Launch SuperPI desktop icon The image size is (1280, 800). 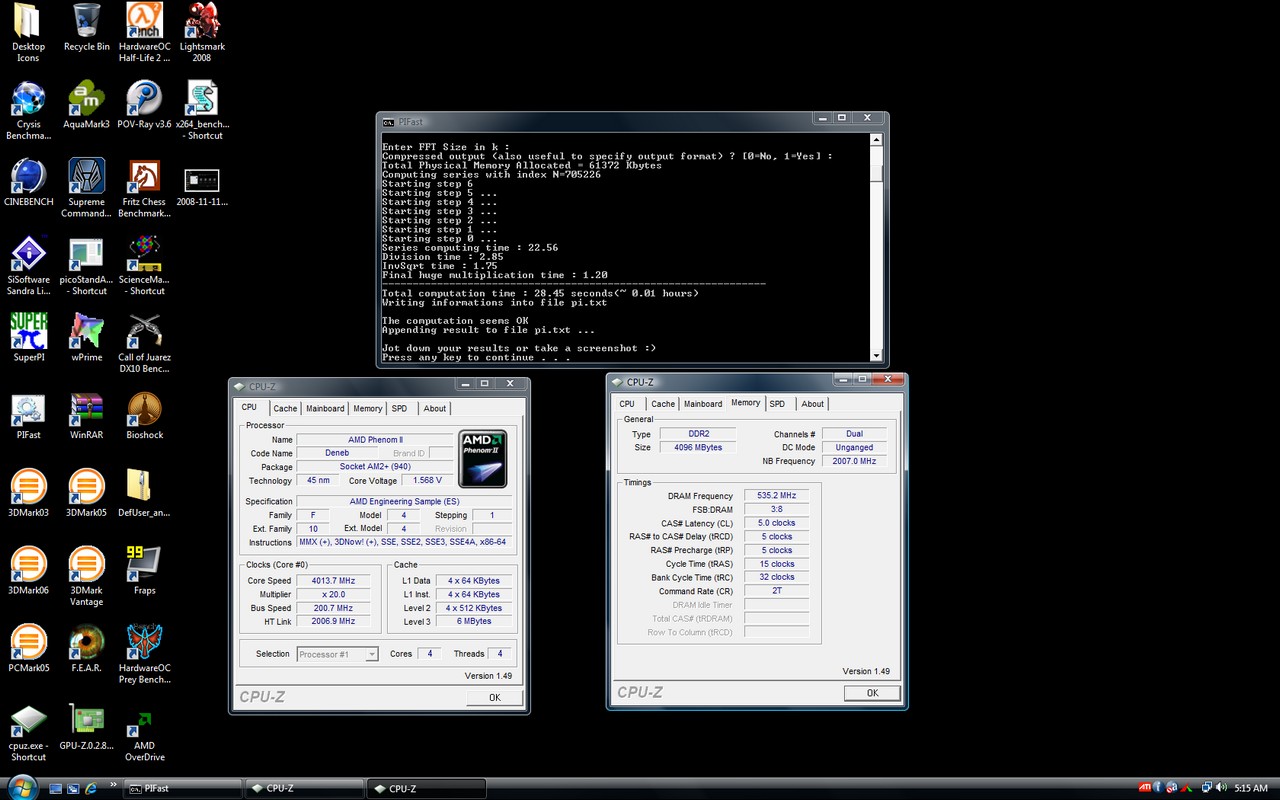point(28,338)
